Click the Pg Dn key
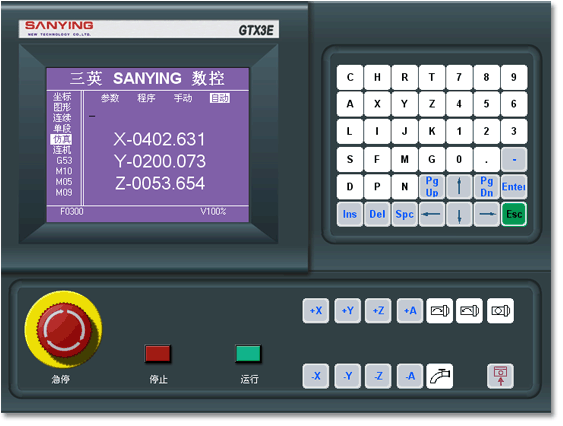 tap(487, 187)
